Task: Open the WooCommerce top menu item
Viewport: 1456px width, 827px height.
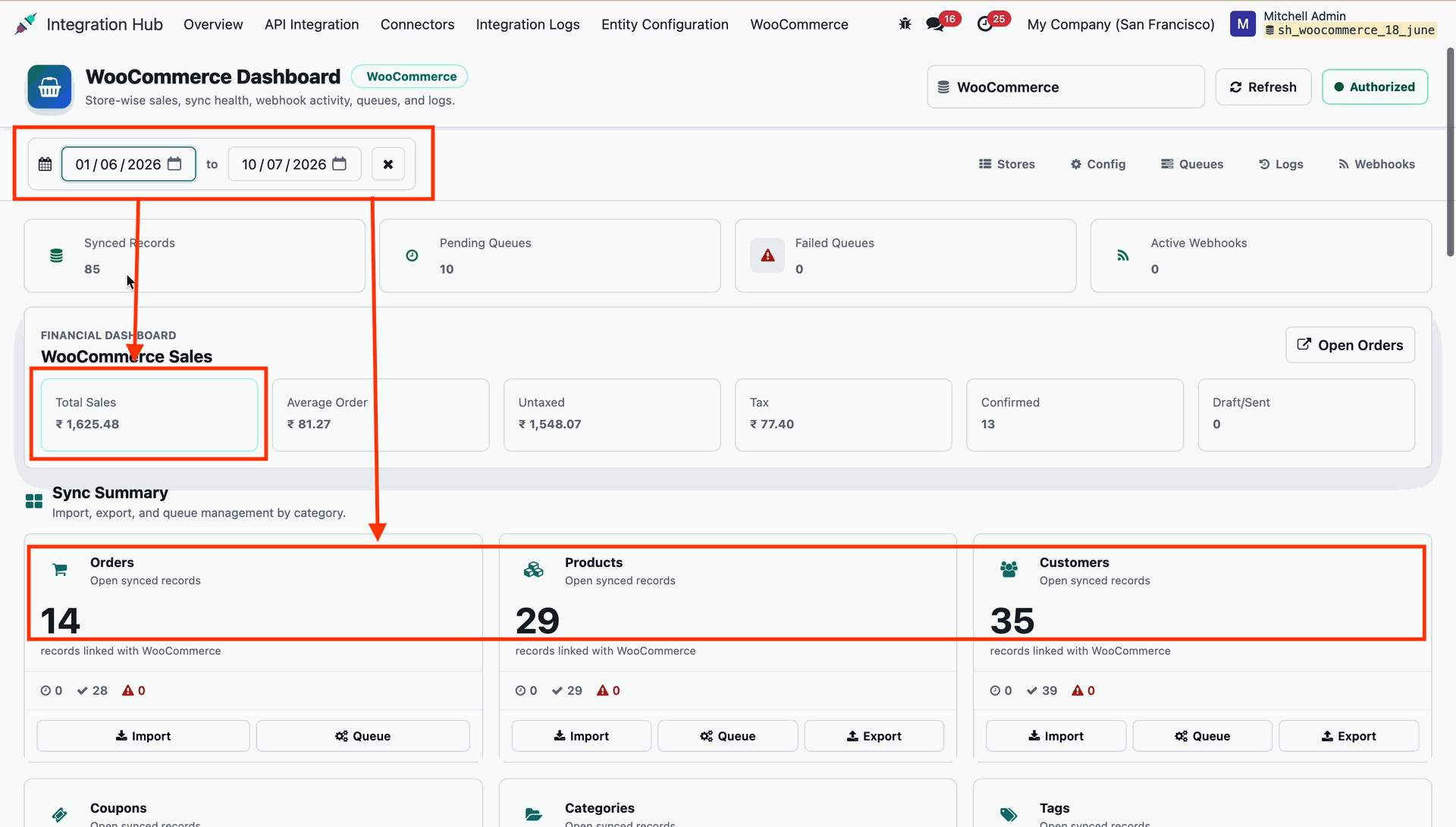Action: pyautogui.click(x=799, y=24)
